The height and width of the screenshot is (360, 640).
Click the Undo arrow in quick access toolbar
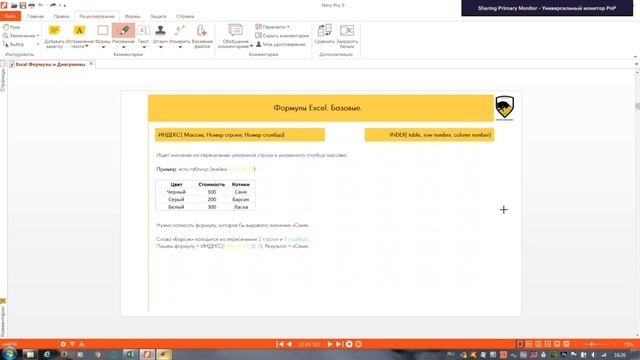40,5
